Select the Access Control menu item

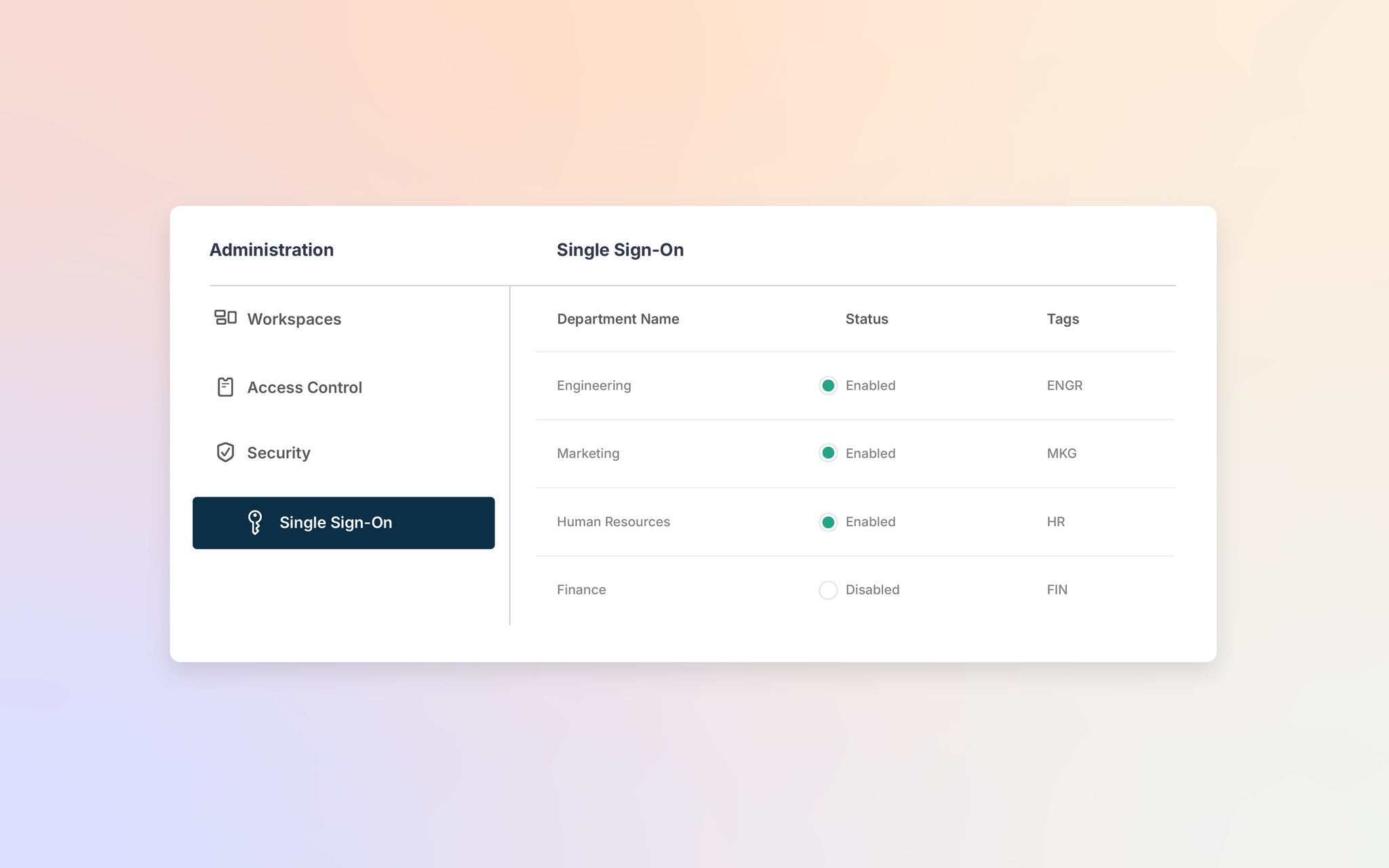(304, 387)
